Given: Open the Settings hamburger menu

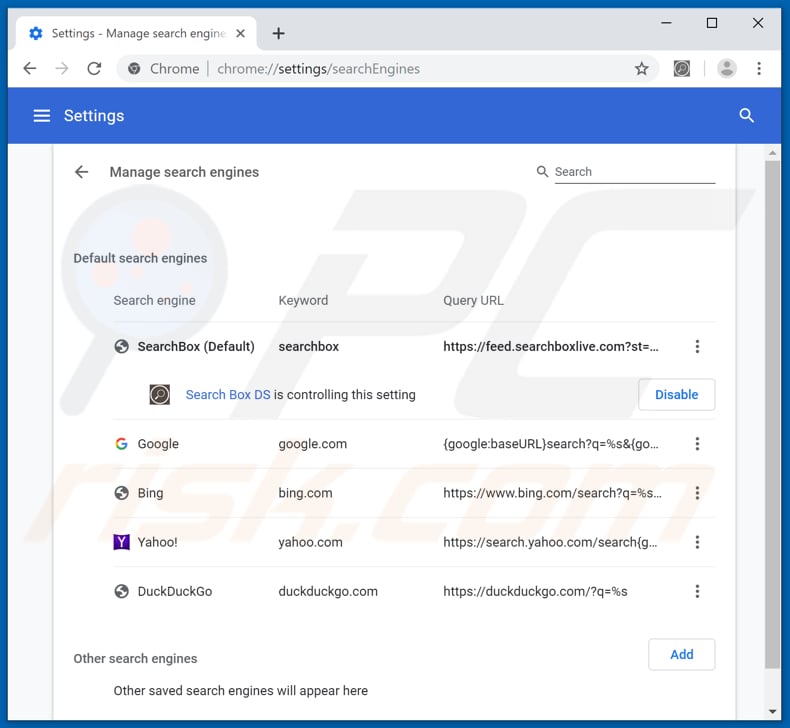Looking at the screenshot, I should [x=42, y=116].
